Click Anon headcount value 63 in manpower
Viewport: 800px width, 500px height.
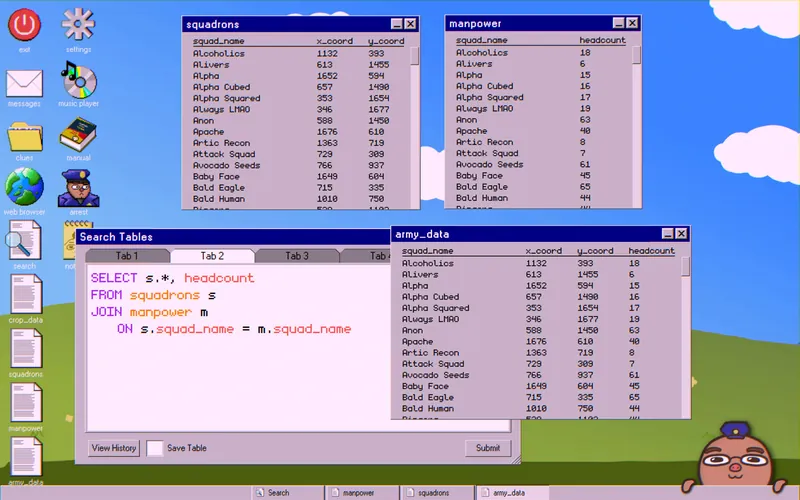point(585,119)
